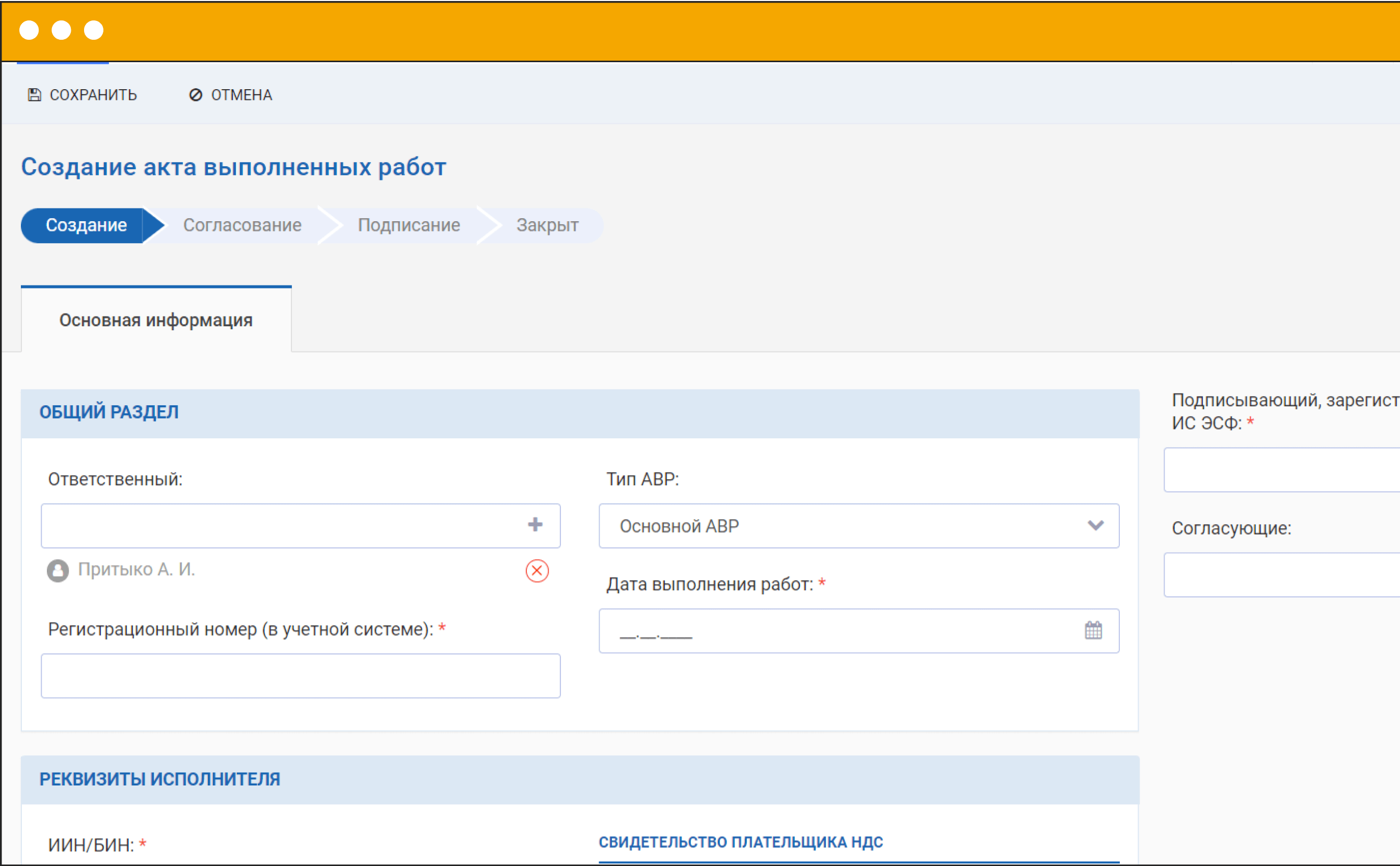Expand the Тип АВР dropdown chevron
1400x866 pixels.
pos(1095,525)
